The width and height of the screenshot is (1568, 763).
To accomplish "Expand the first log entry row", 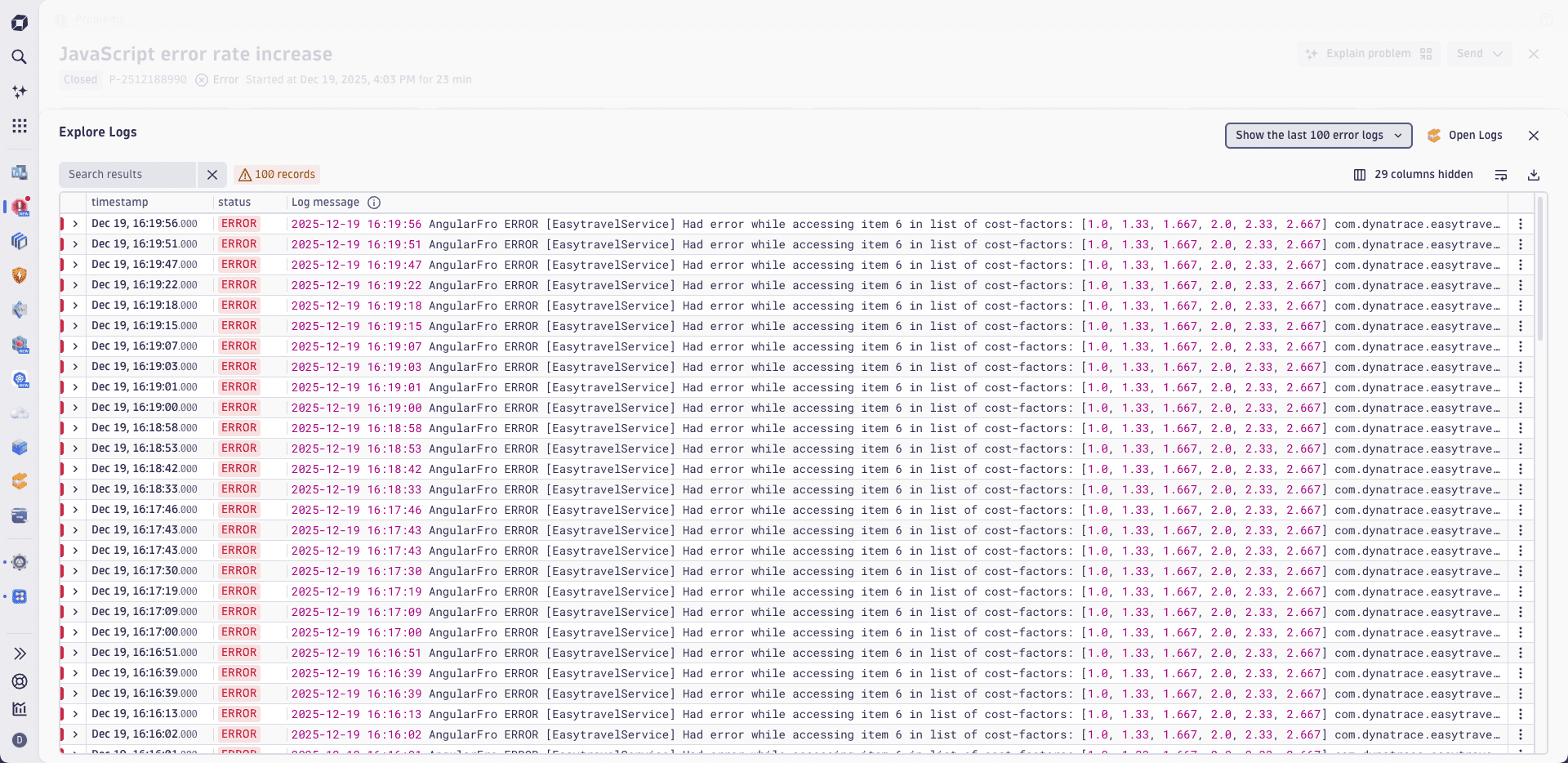I will tap(74, 223).
